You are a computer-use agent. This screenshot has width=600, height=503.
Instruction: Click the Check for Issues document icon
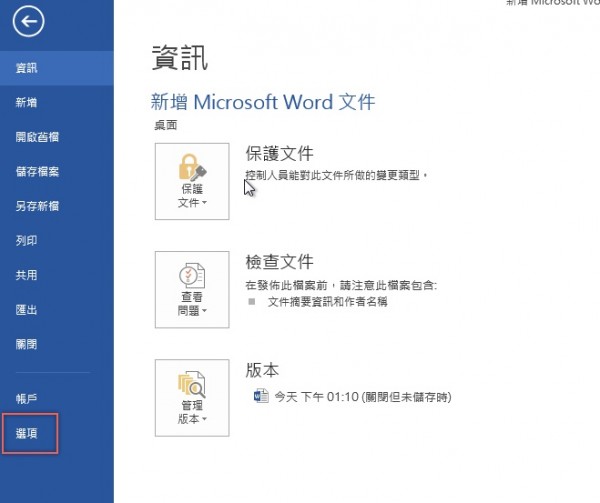[191, 276]
